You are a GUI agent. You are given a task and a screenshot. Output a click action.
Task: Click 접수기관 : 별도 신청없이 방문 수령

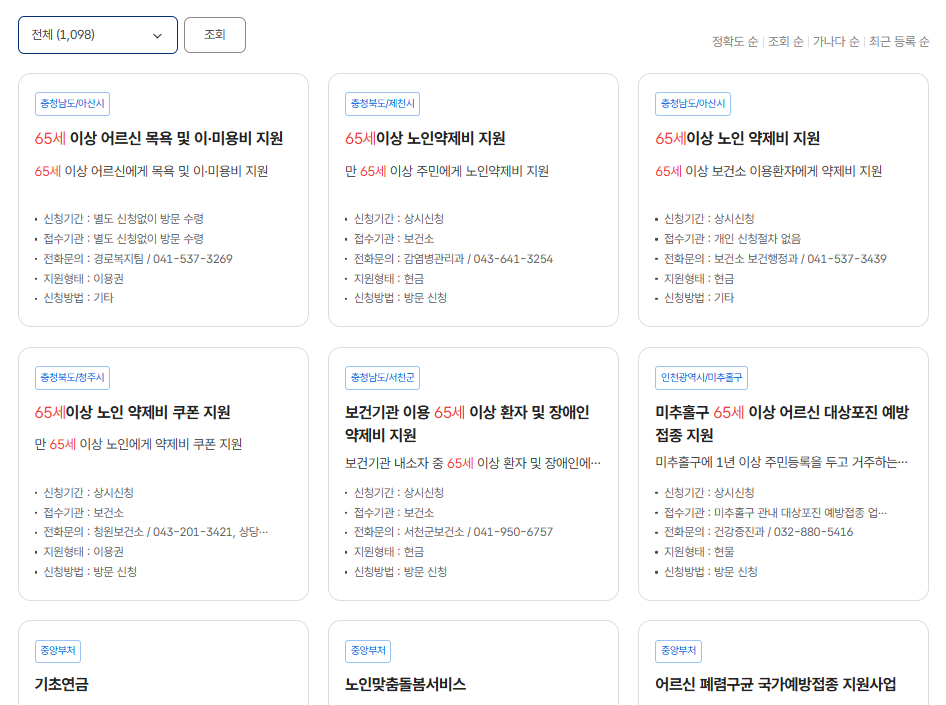(124, 239)
